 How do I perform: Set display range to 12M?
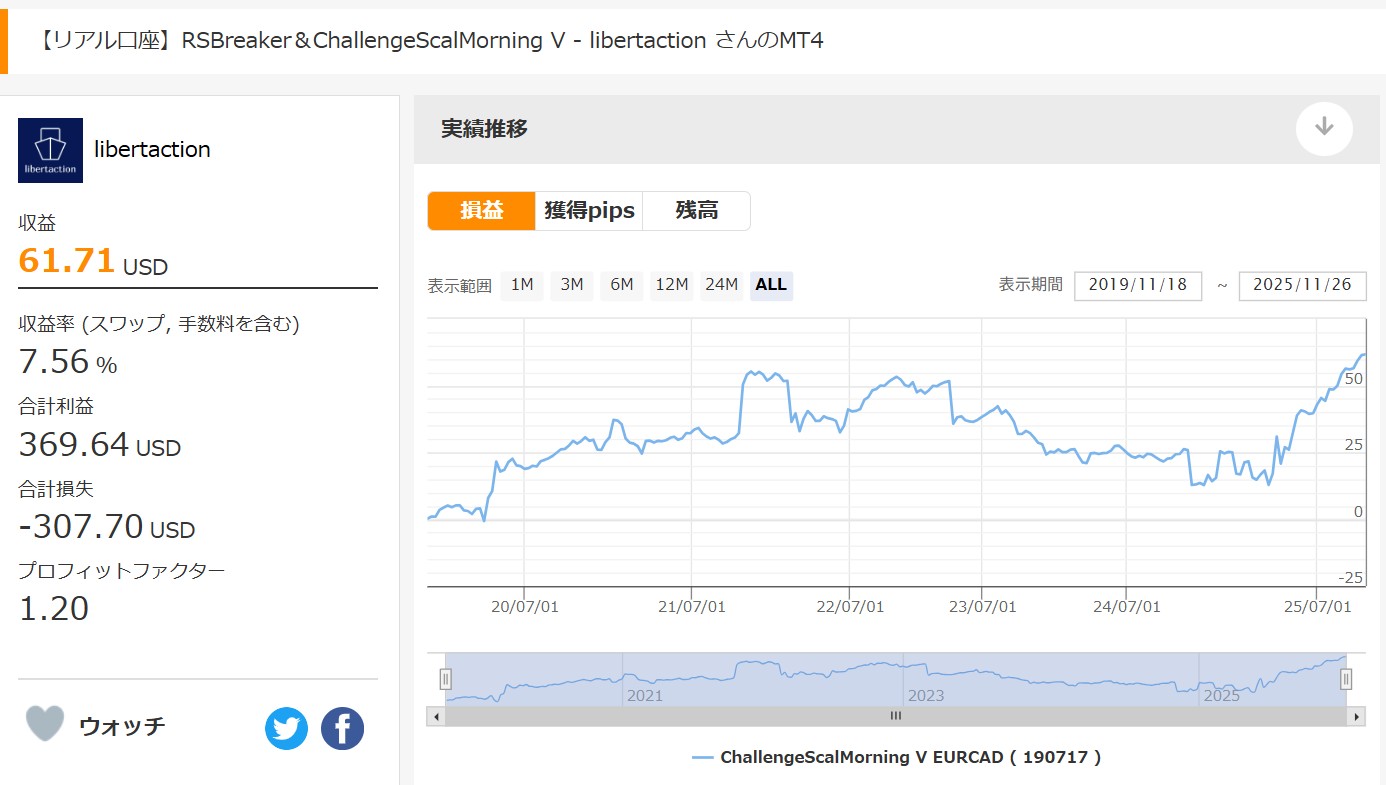click(672, 285)
